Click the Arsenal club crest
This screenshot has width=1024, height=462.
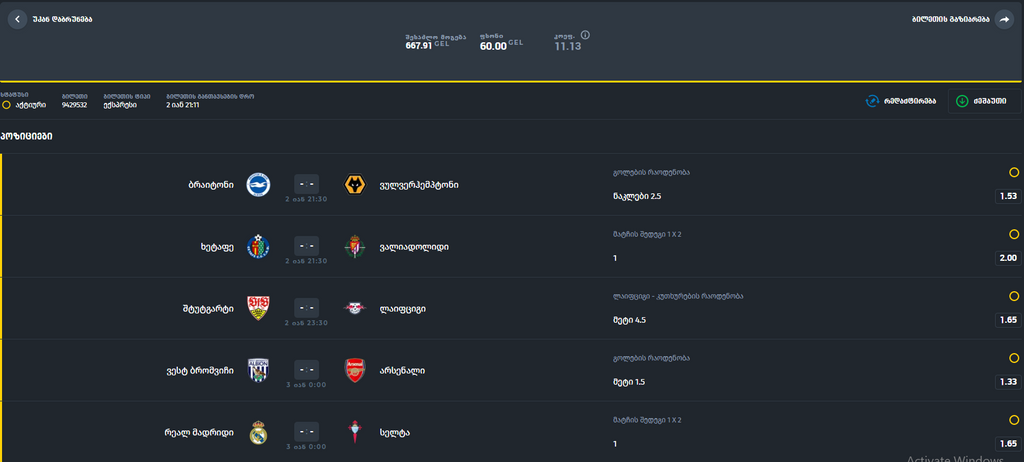coord(355,371)
